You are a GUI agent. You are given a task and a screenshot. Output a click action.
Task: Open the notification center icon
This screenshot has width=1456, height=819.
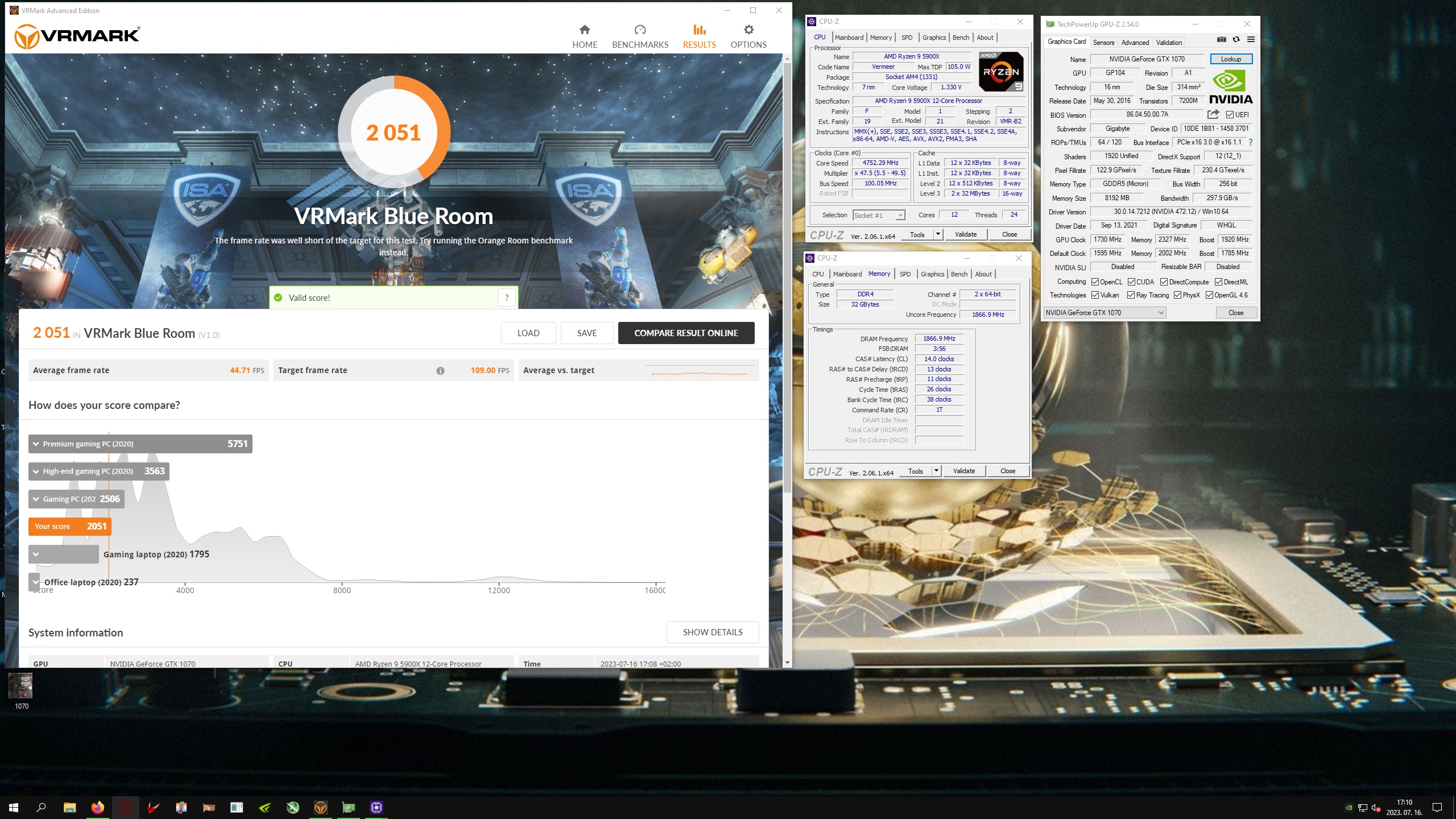pyautogui.click(x=1437, y=807)
